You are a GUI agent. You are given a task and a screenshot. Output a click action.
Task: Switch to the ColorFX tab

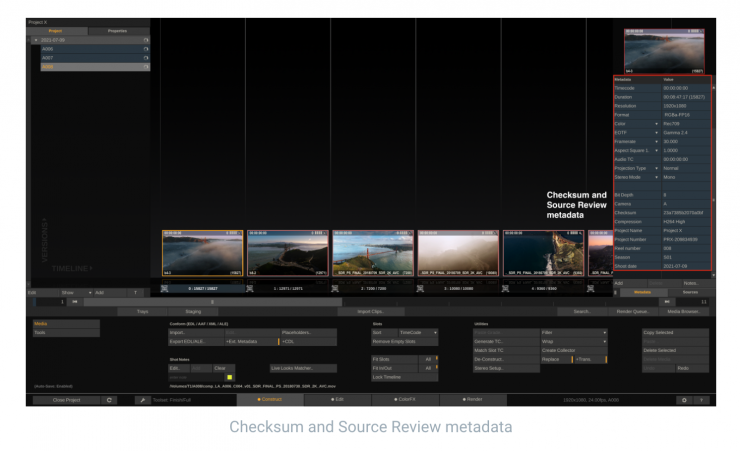click(x=407, y=399)
